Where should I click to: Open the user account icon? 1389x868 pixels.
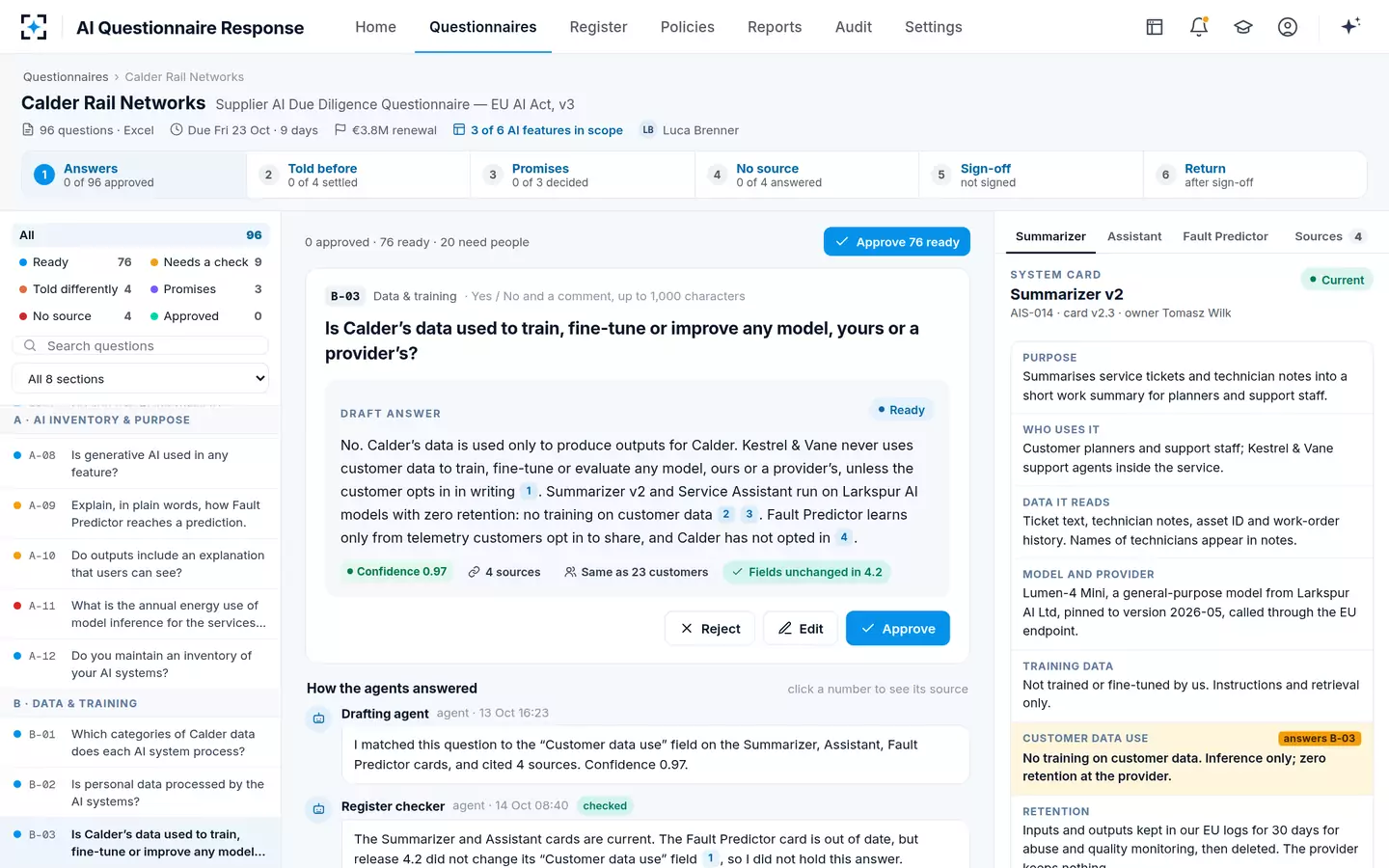coord(1288,27)
